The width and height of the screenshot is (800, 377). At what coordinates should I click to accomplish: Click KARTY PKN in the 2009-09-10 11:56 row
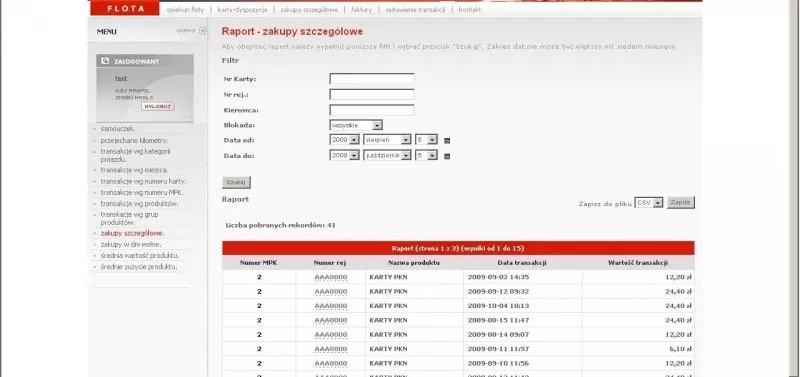click(x=388, y=363)
